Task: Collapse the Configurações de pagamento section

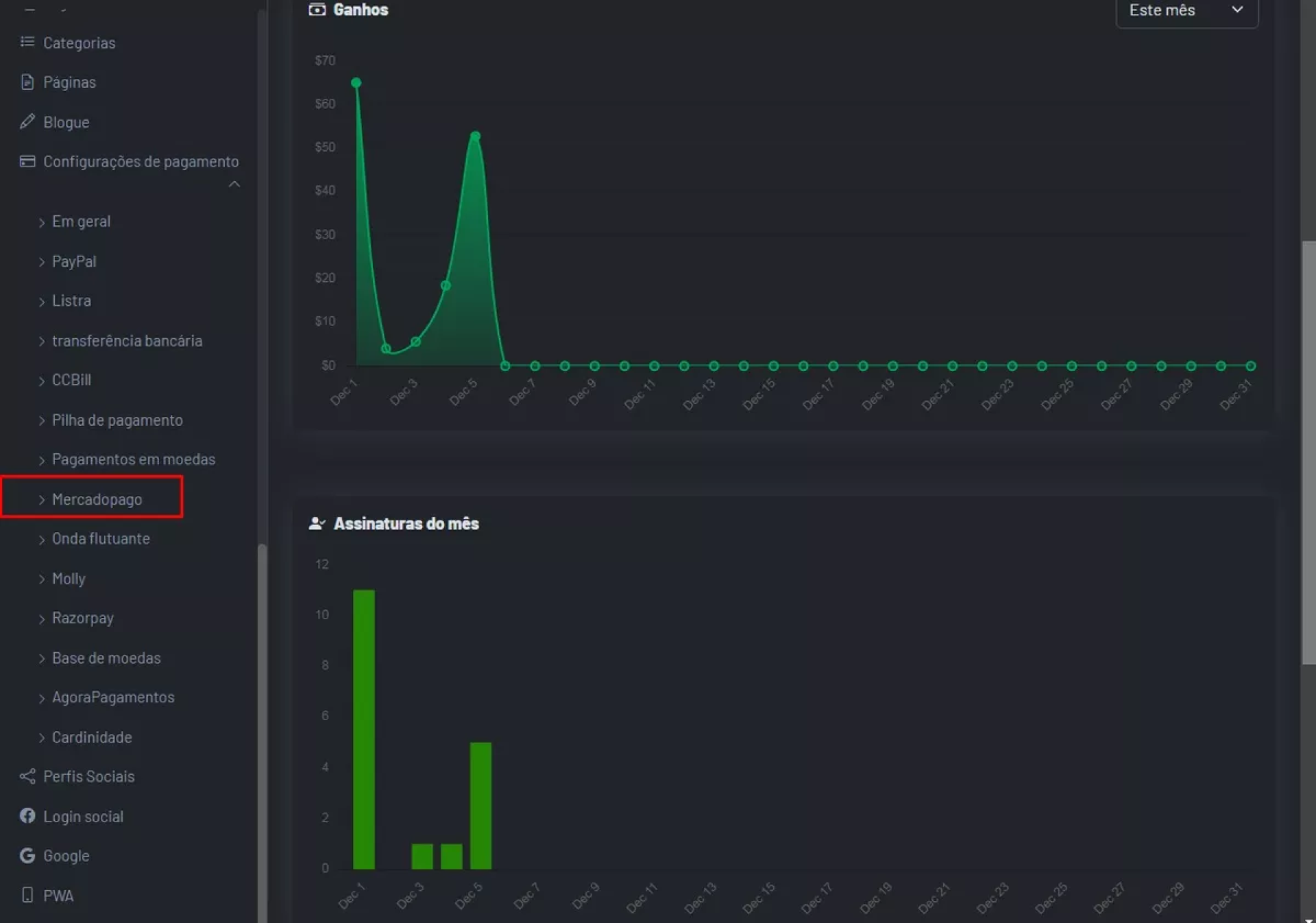Action: [234, 184]
